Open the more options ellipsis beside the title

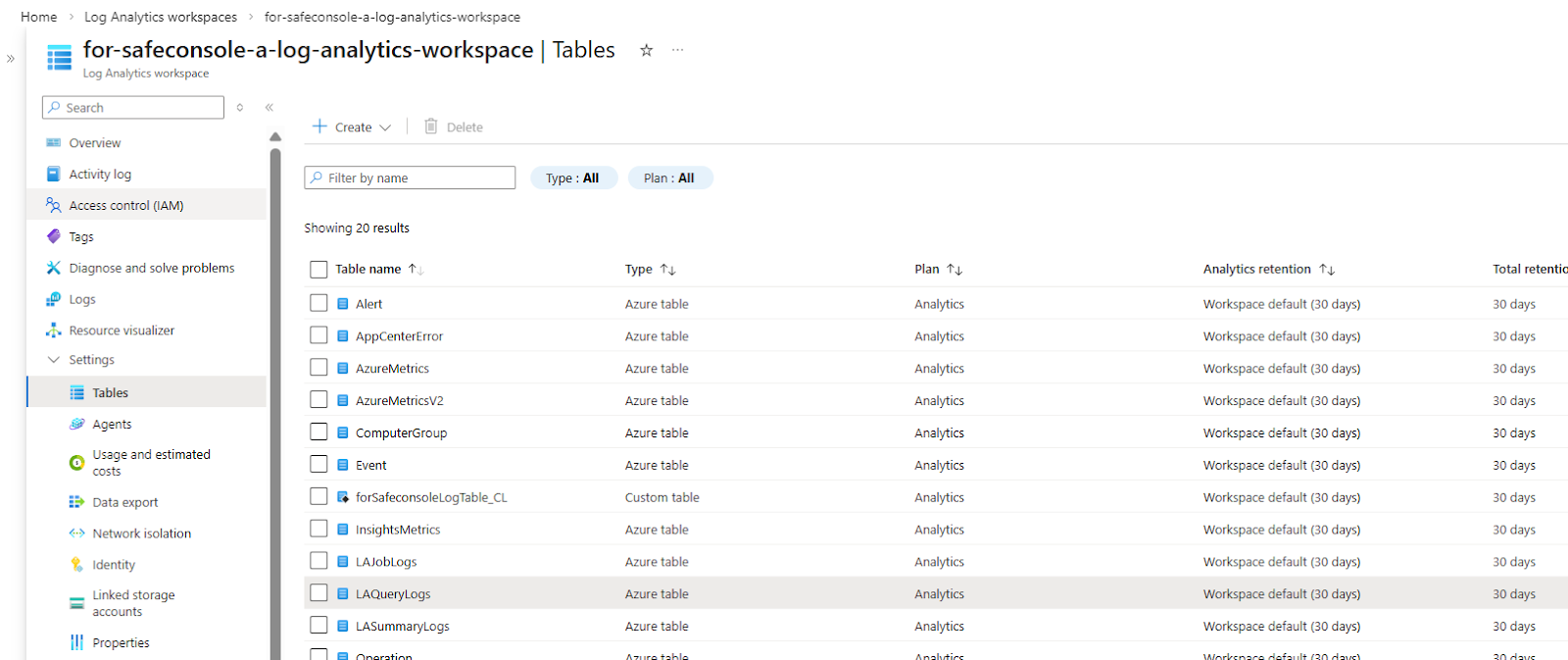[677, 50]
